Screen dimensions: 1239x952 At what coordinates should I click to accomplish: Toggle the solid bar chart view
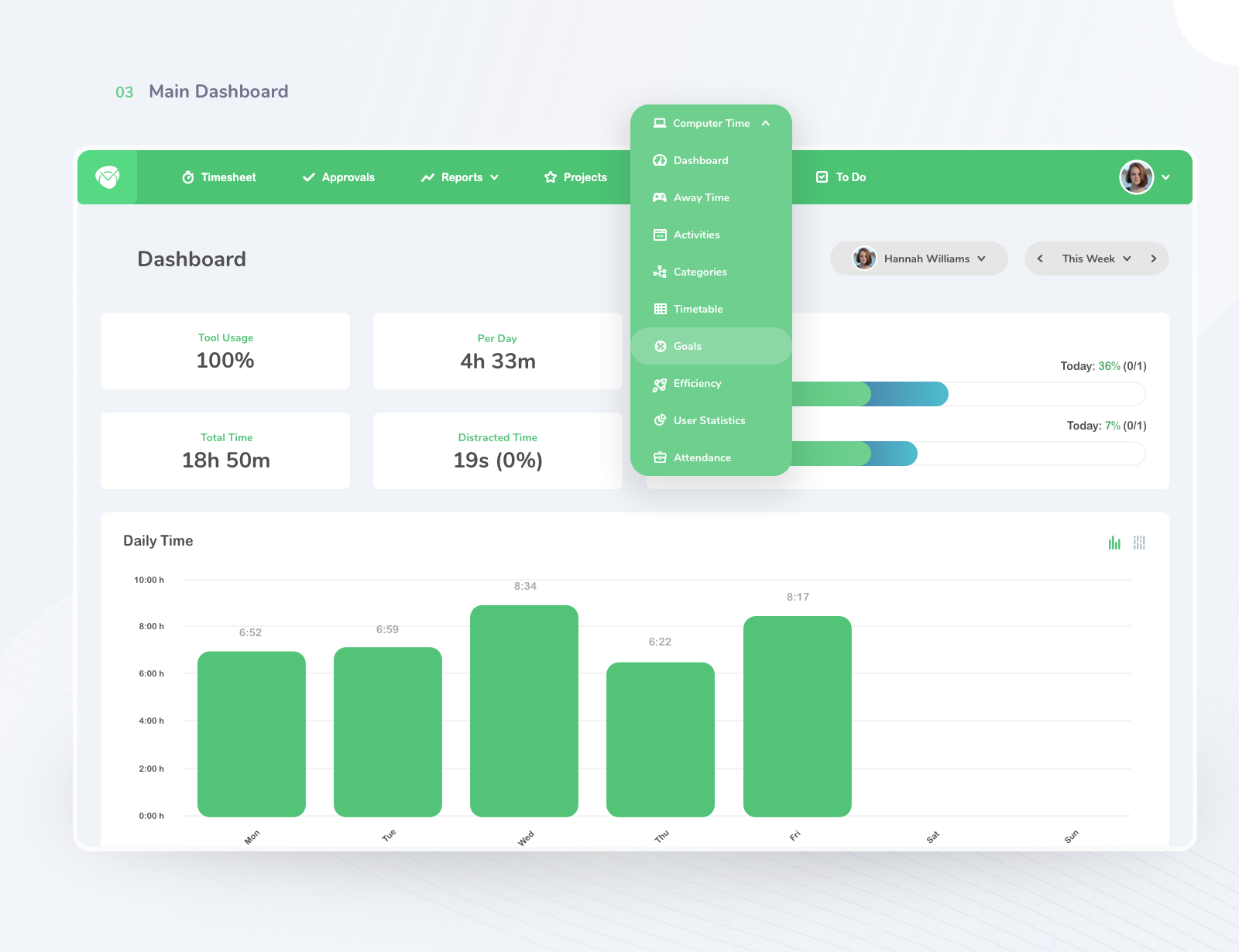coord(1114,543)
